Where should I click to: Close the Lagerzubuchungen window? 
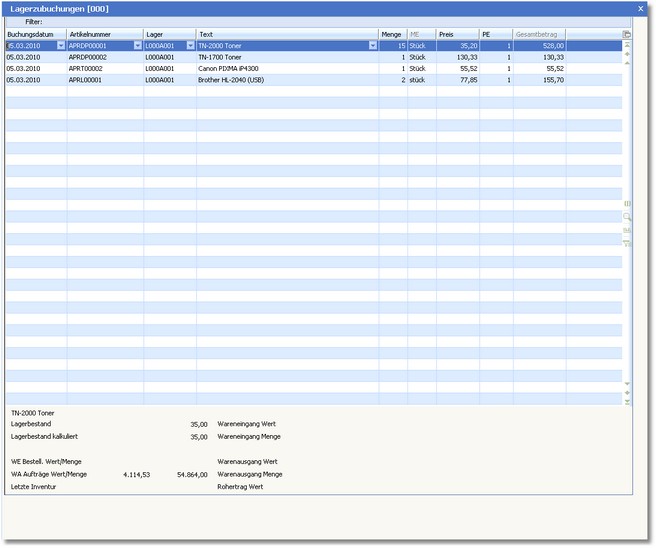click(x=640, y=8)
